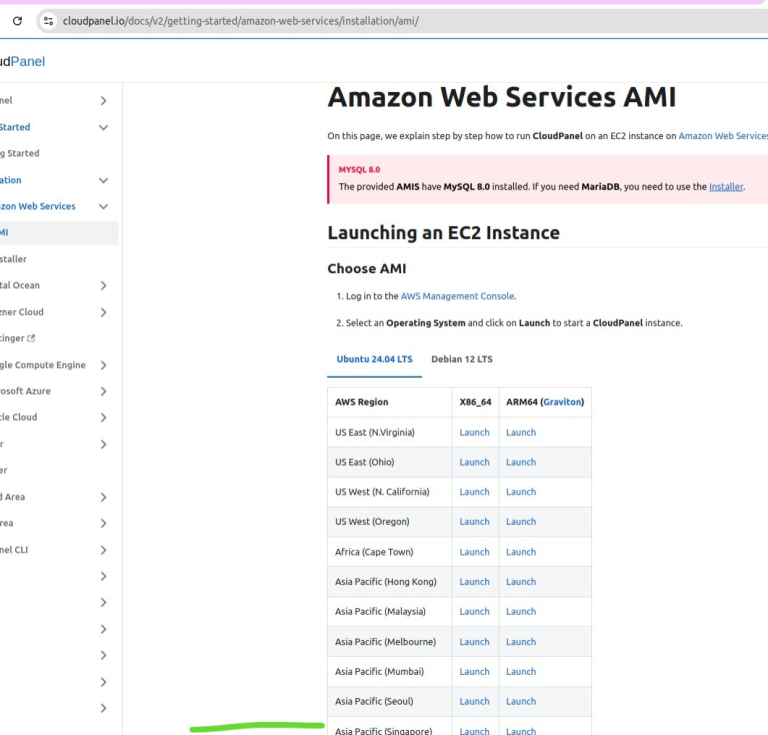
Task: Launch X86_64 AMI for US East (N.Virginia)
Action: click(x=474, y=432)
